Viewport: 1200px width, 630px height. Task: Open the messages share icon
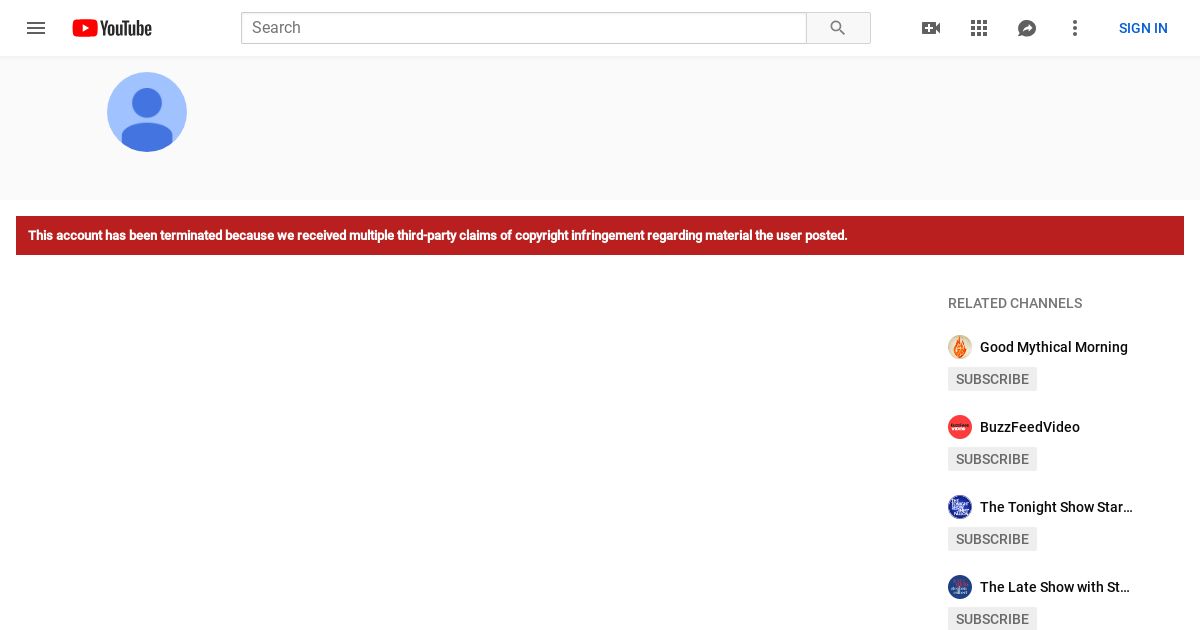pyautogui.click(x=1027, y=28)
